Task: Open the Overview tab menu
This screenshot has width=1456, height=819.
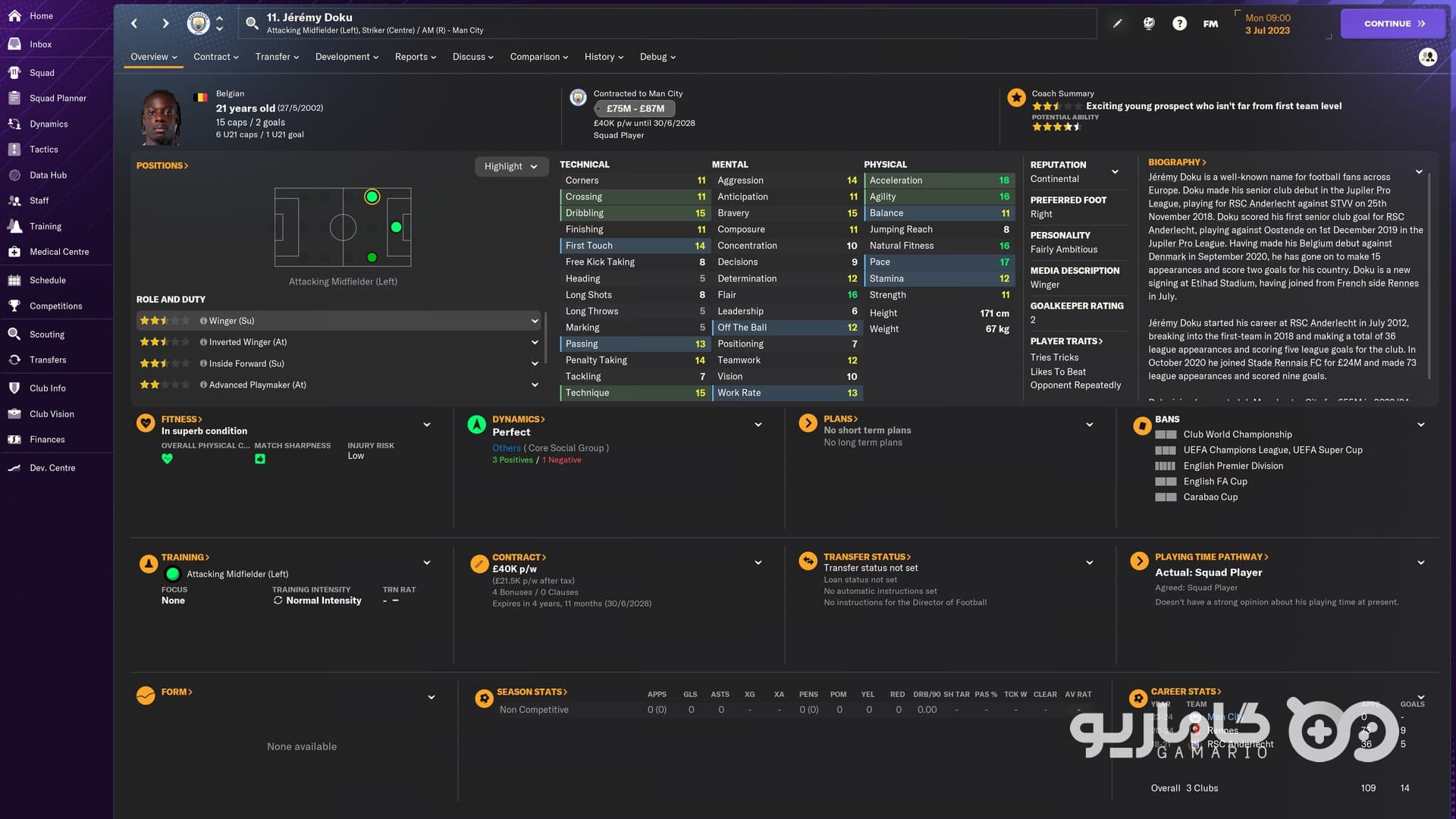Action: point(154,57)
